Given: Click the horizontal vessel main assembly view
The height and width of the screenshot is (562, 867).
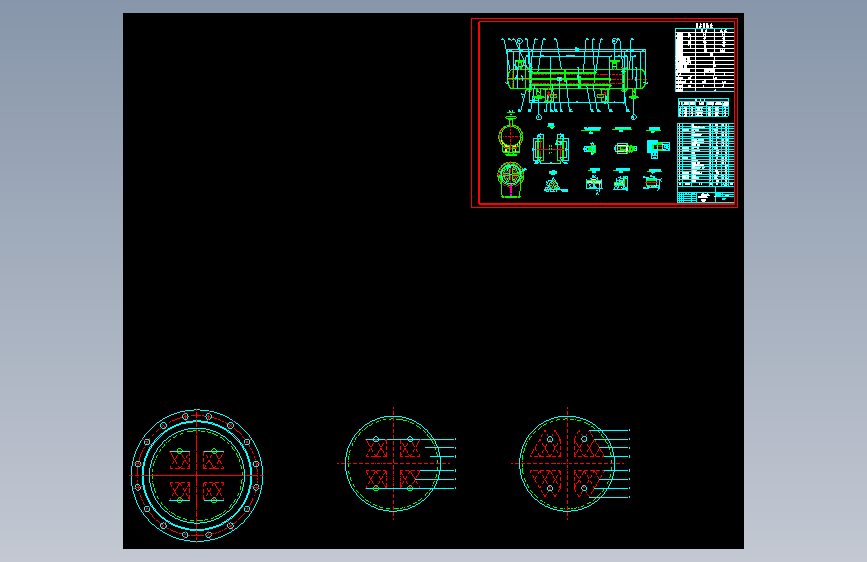Looking at the screenshot, I should 576,79.
